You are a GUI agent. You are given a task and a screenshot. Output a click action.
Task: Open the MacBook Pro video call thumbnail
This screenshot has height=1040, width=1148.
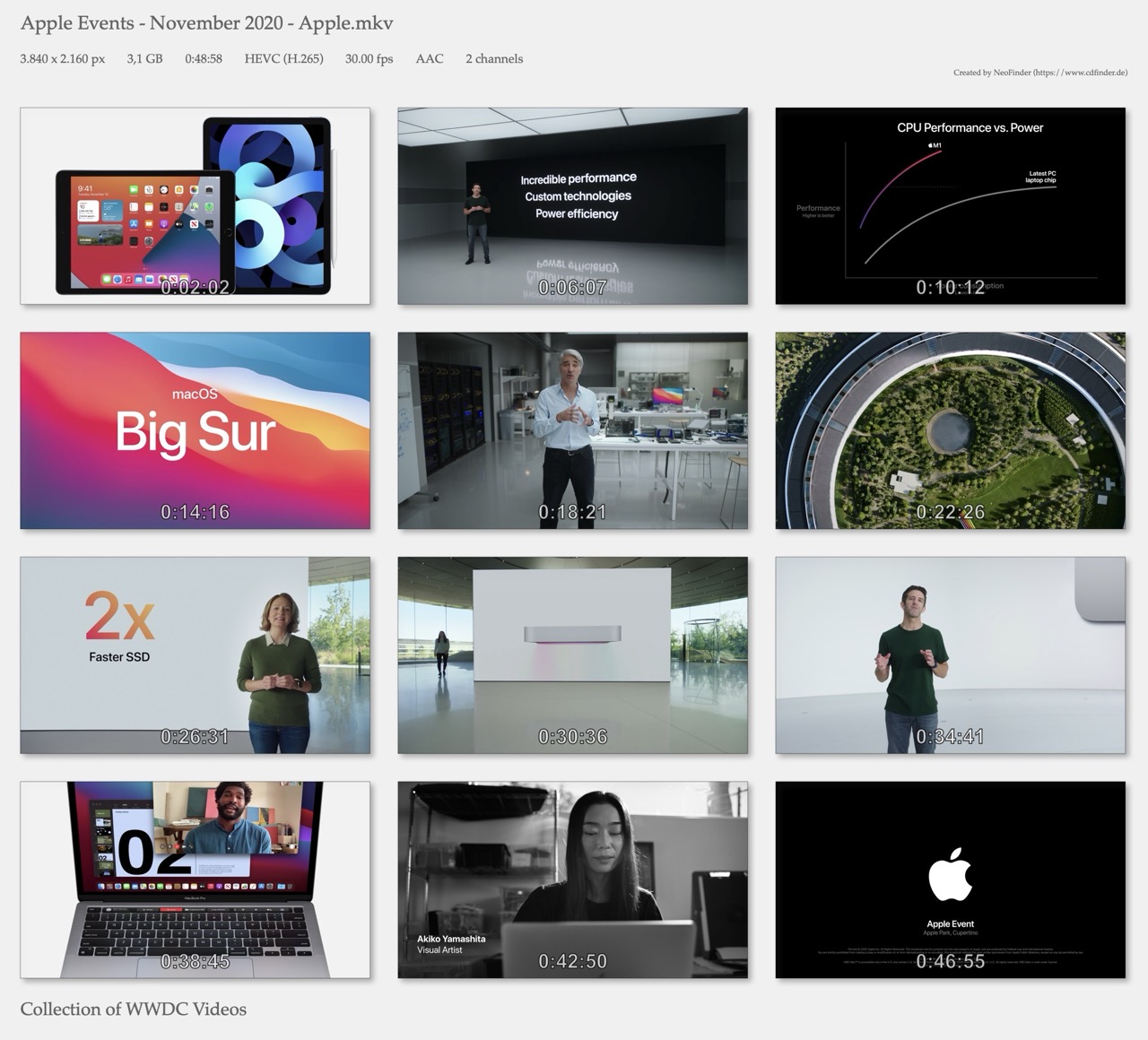[x=195, y=880]
